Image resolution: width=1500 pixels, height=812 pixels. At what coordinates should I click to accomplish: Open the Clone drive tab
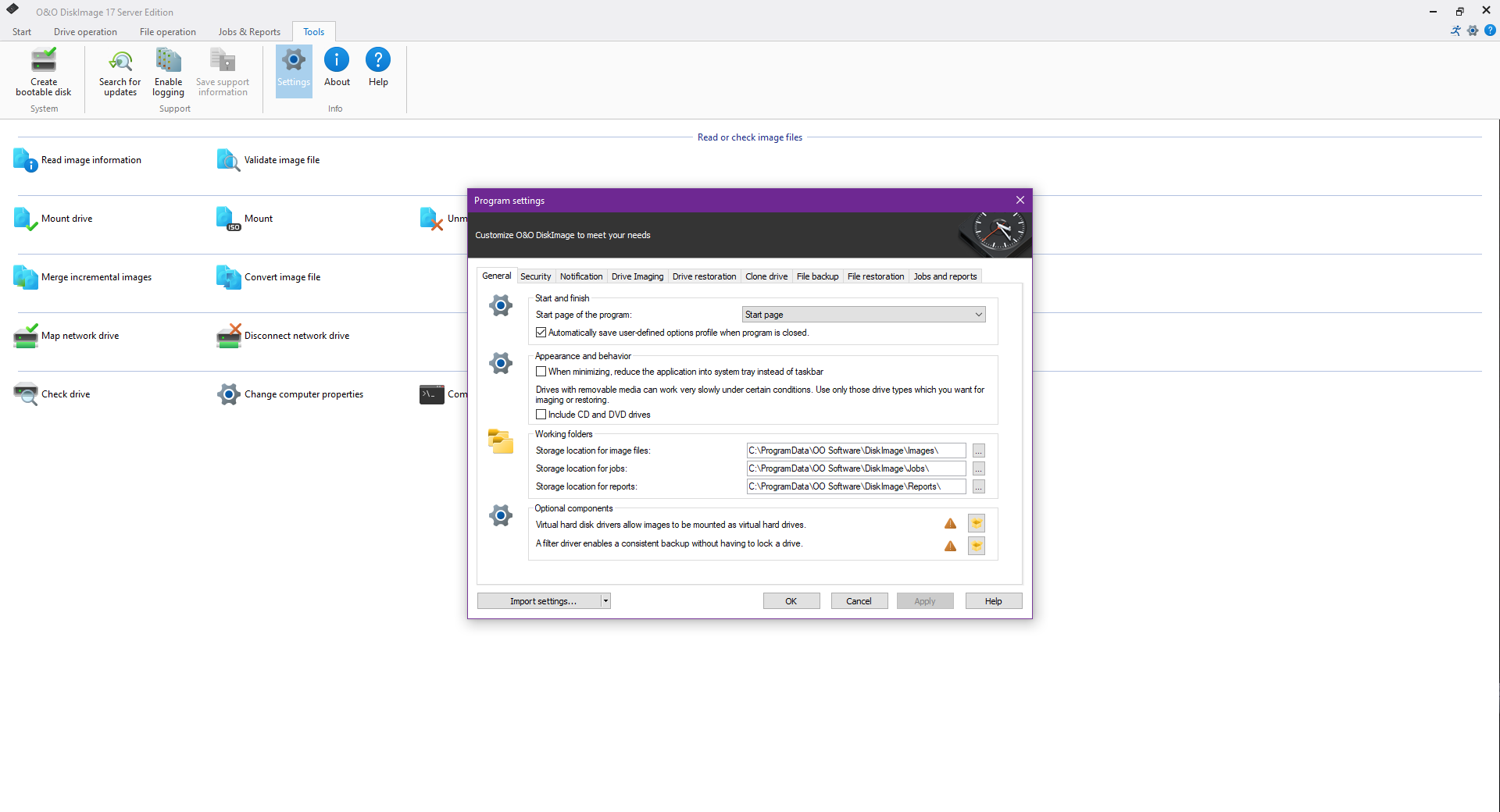(766, 276)
